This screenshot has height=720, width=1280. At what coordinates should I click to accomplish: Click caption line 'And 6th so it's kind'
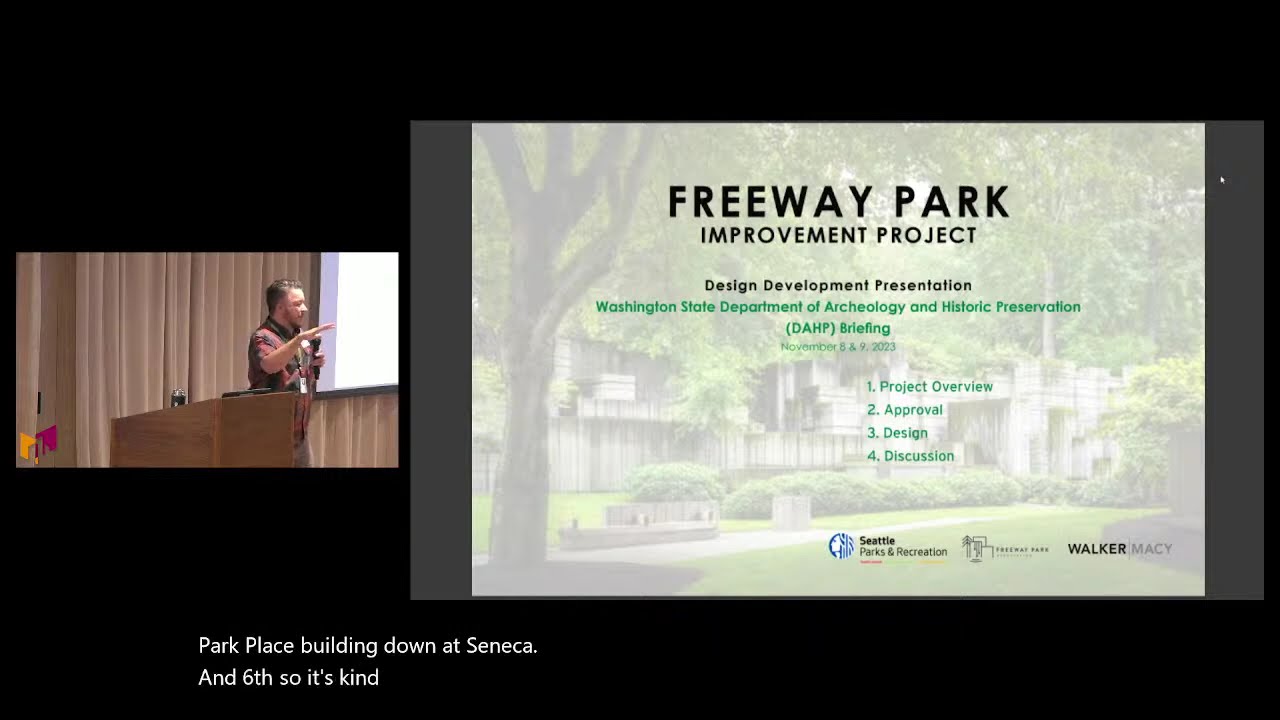289,678
